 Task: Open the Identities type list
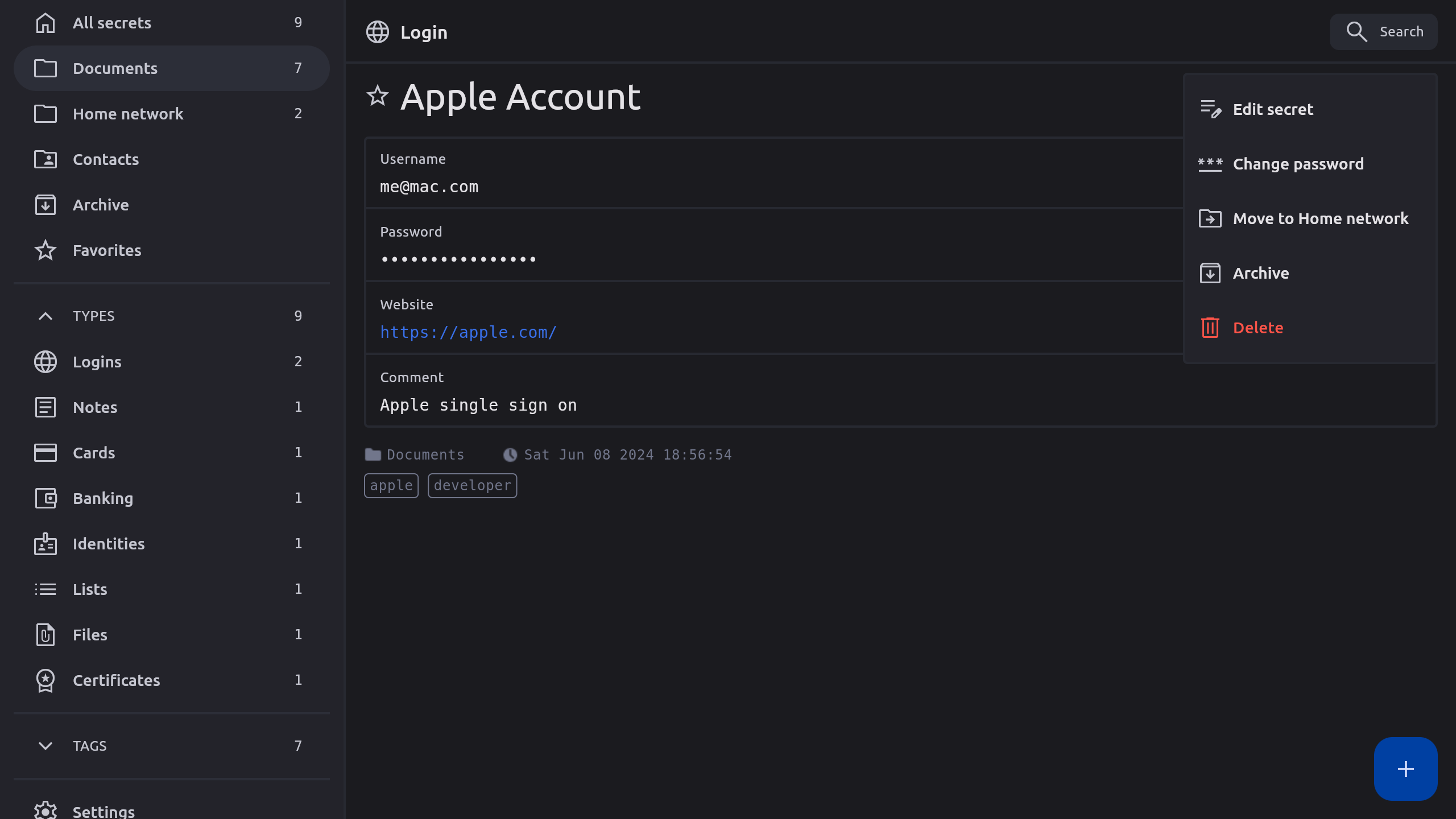109,544
